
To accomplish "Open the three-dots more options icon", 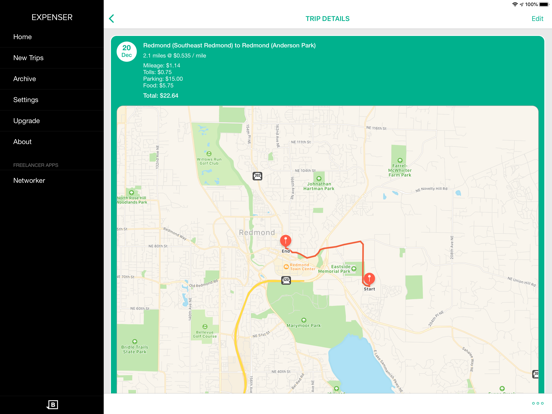I will click(x=538, y=403).
